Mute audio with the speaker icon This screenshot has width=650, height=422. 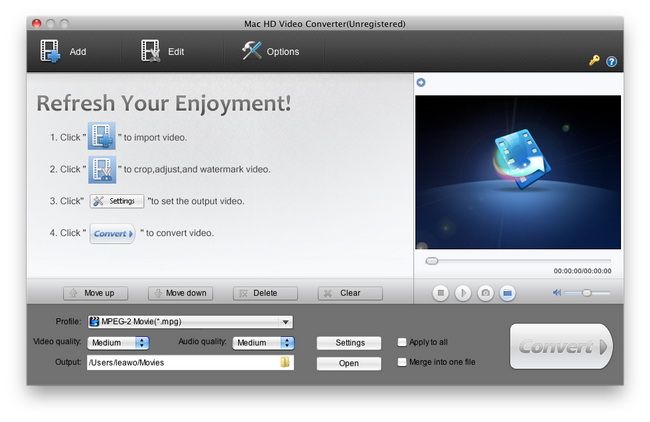tap(556, 293)
